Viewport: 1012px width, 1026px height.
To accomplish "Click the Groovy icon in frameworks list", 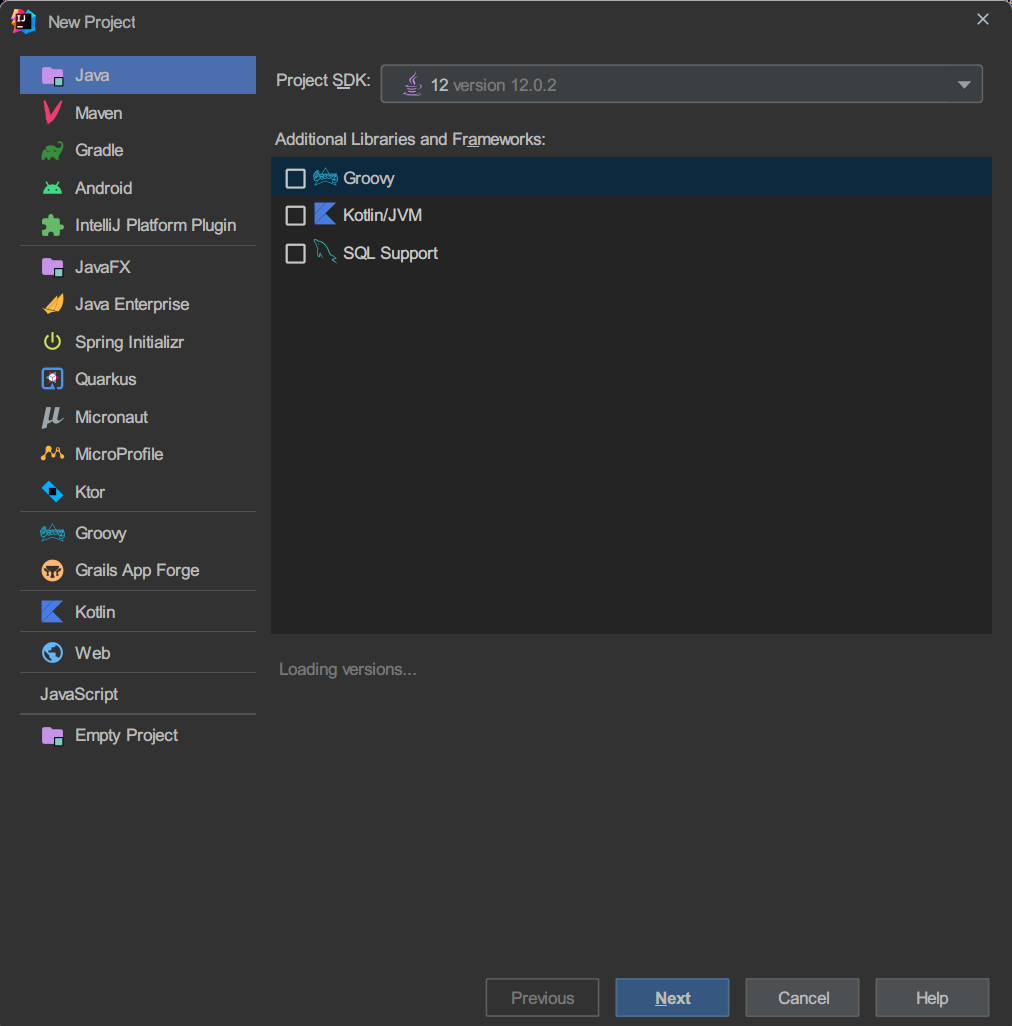I will pyautogui.click(x=325, y=177).
